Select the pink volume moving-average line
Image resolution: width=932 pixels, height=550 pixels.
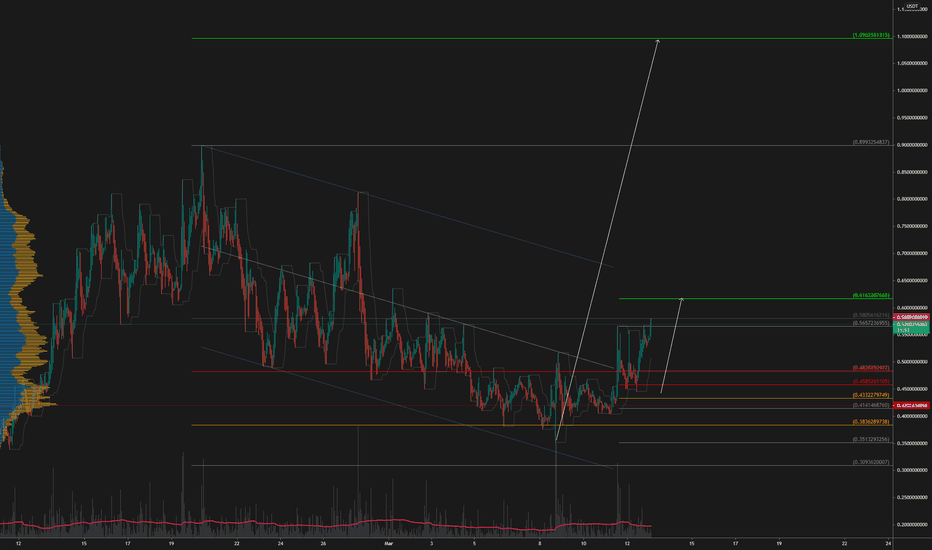(x=326, y=524)
